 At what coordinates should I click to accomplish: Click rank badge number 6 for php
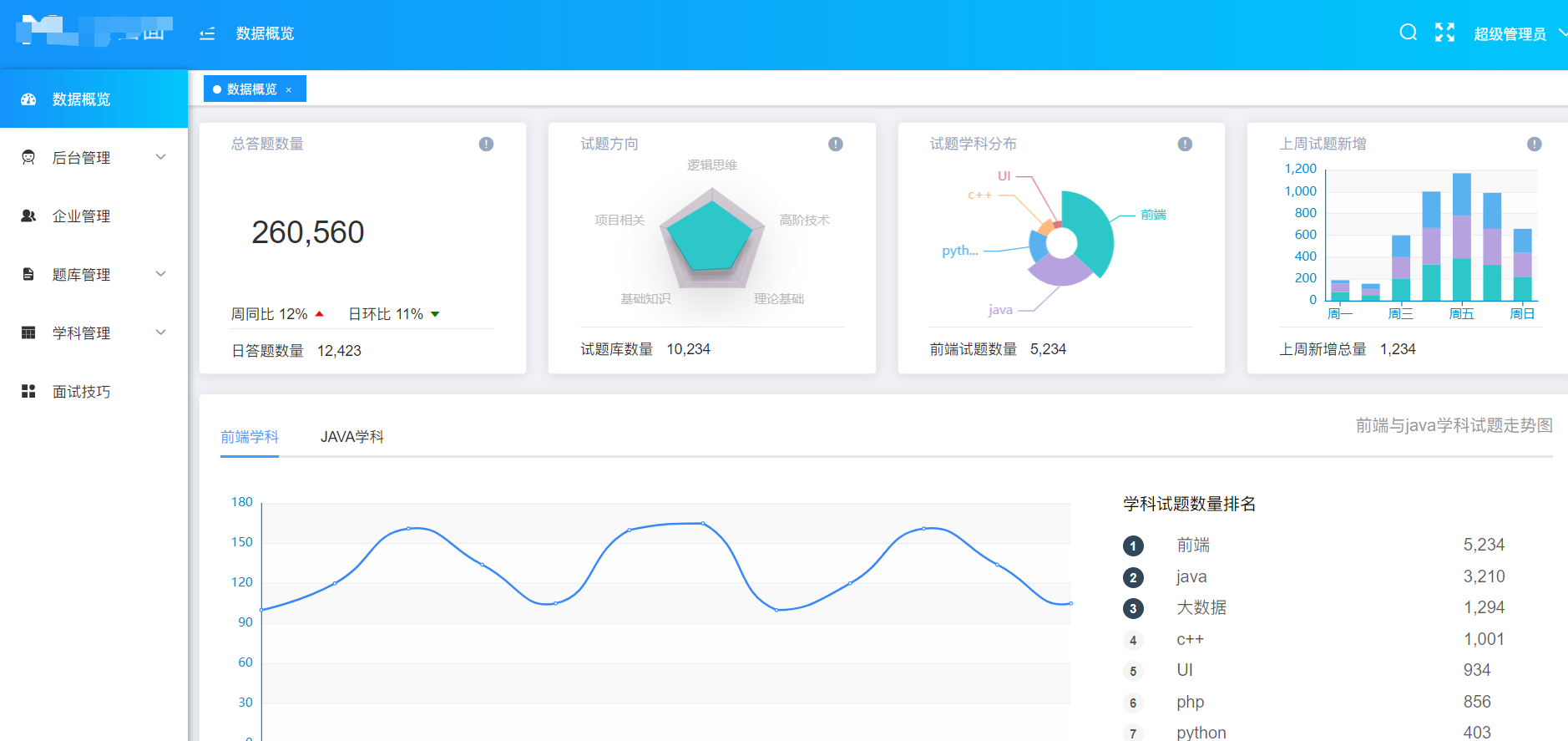click(1133, 703)
